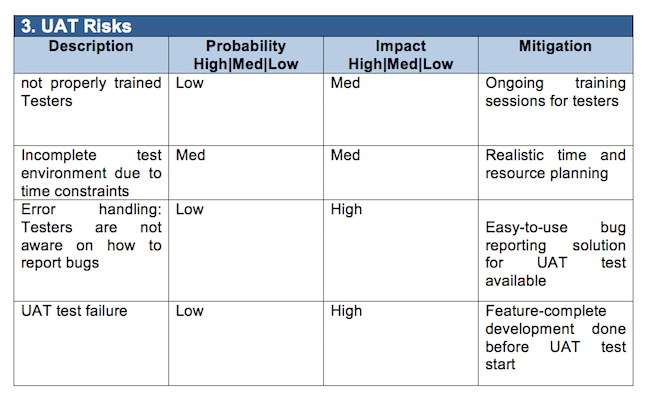
Task: Select the Probability column header
Action: 246,55
